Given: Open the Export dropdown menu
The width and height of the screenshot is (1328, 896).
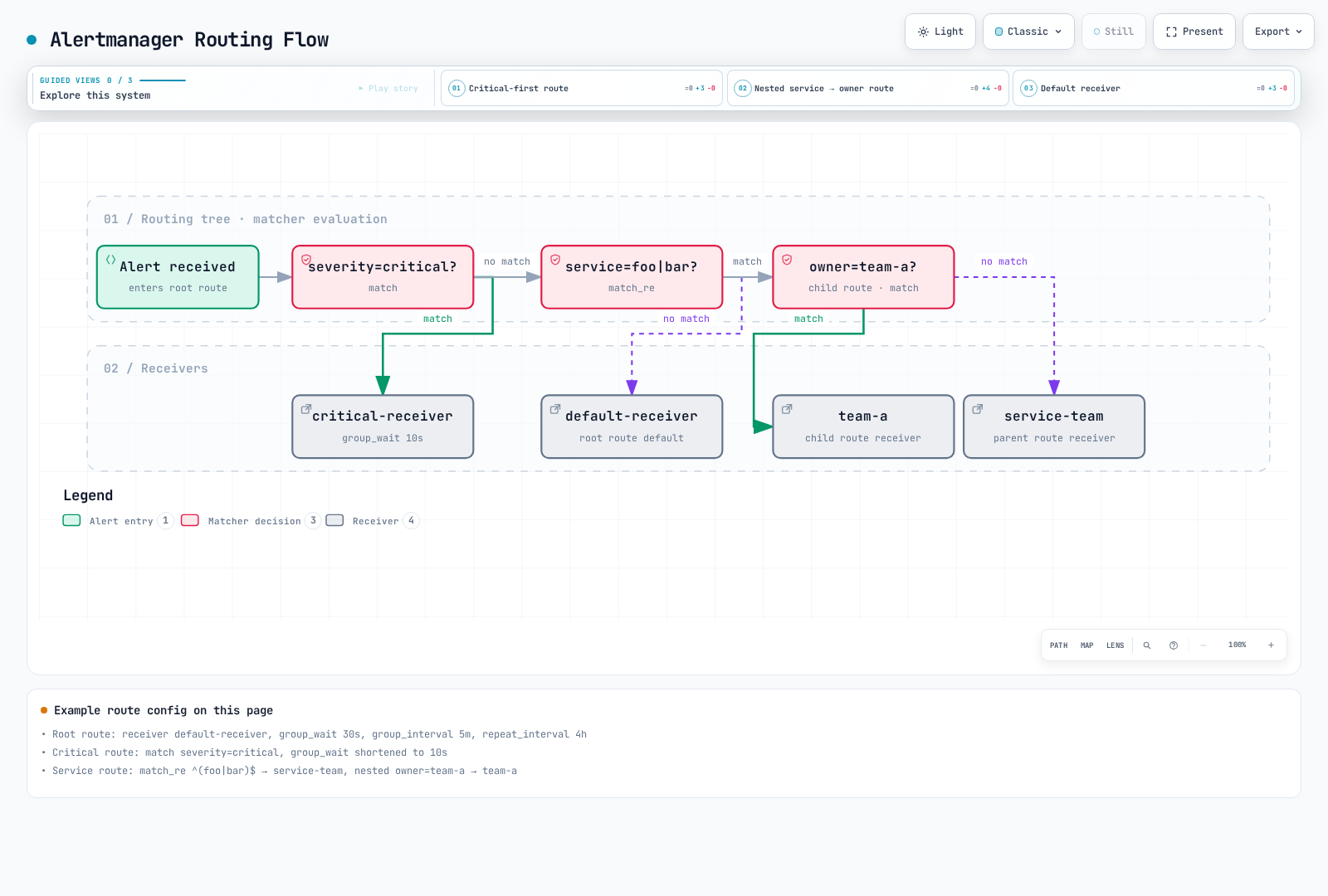Looking at the screenshot, I should pyautogui.click(x=1278, y=32).
